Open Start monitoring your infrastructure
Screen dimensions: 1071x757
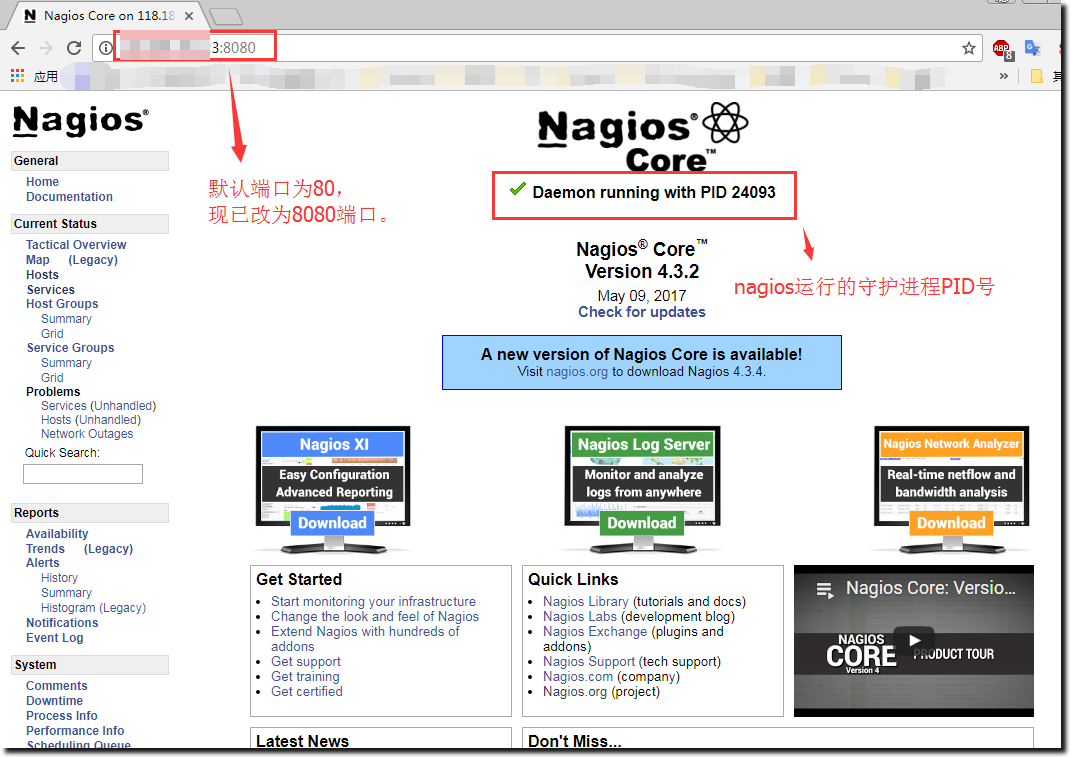pos(374,601)
